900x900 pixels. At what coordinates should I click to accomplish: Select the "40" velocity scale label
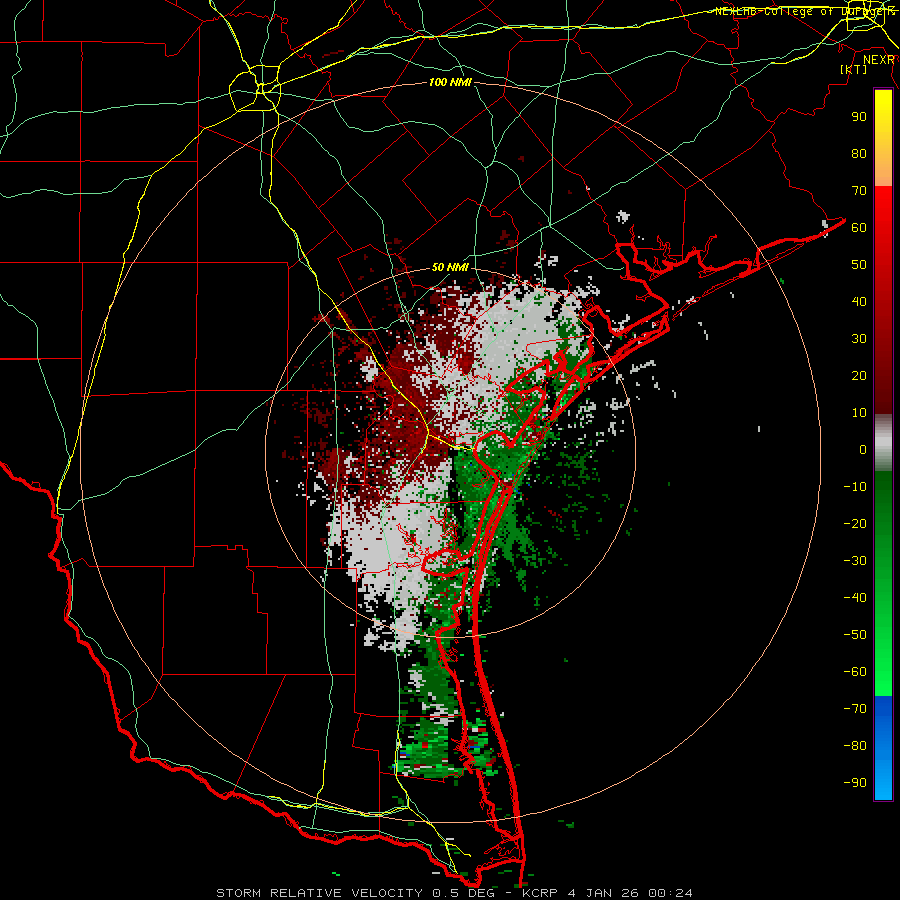pos(859,301)
